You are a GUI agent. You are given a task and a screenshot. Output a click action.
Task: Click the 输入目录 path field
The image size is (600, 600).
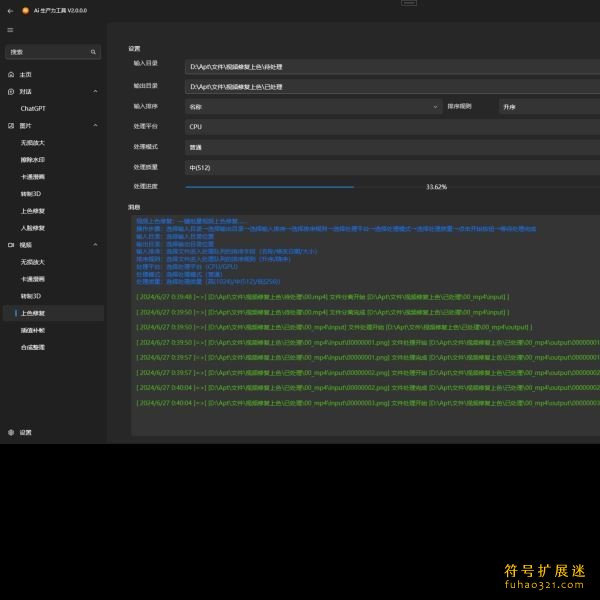(392, 67)
